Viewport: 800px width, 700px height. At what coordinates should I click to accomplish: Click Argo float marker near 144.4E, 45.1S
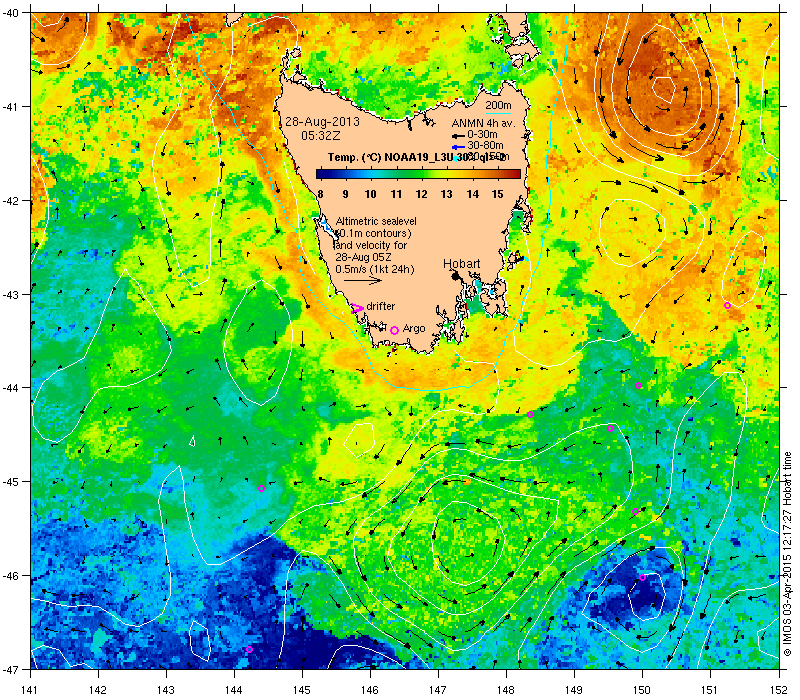point(262,488)
